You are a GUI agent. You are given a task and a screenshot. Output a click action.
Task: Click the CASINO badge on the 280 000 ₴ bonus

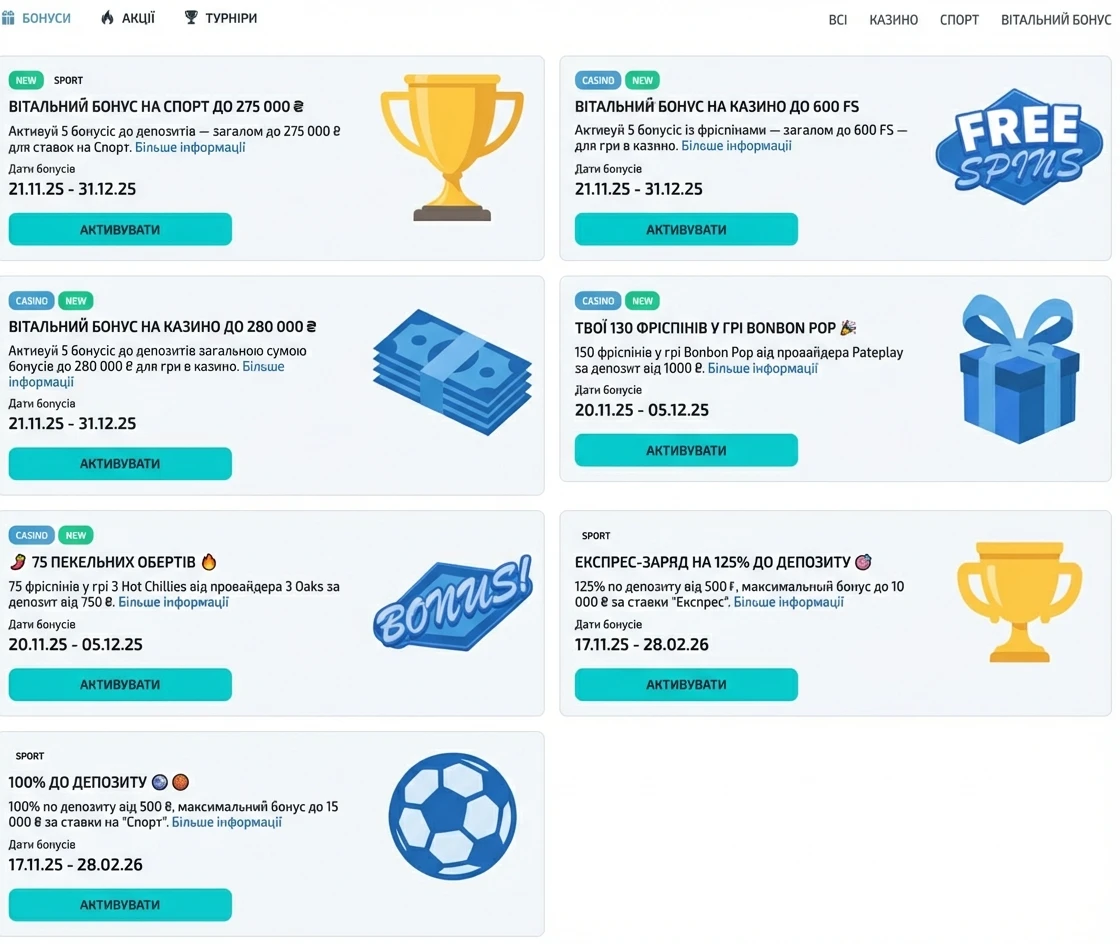(31, 300)
